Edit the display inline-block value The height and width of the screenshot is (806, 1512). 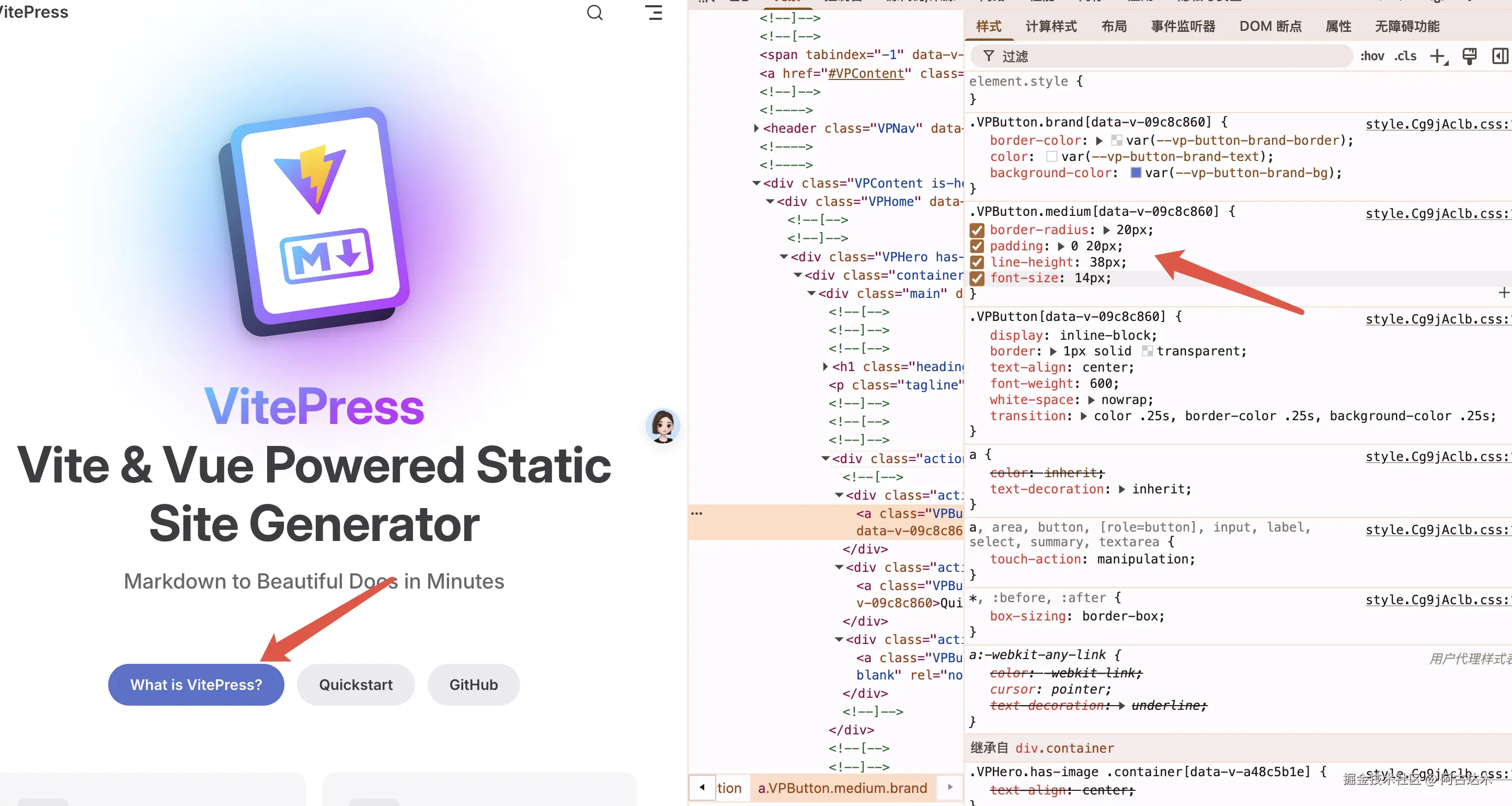[1107, 335]
